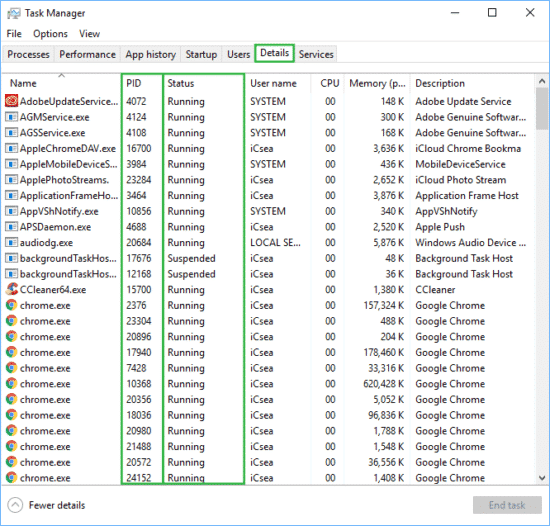550x526 pixels.
Task: Click the AppleChromeDAV.exe process icon
Action: (12, 148)
